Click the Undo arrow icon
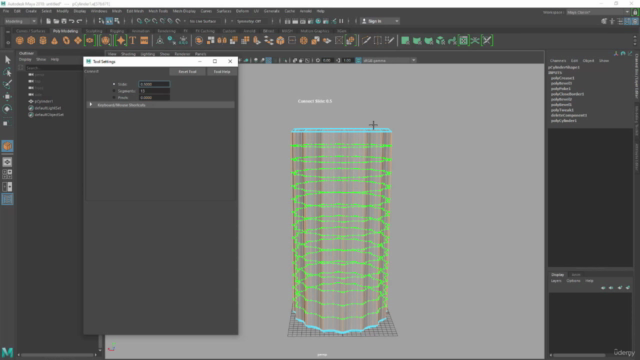 (71, 21)
